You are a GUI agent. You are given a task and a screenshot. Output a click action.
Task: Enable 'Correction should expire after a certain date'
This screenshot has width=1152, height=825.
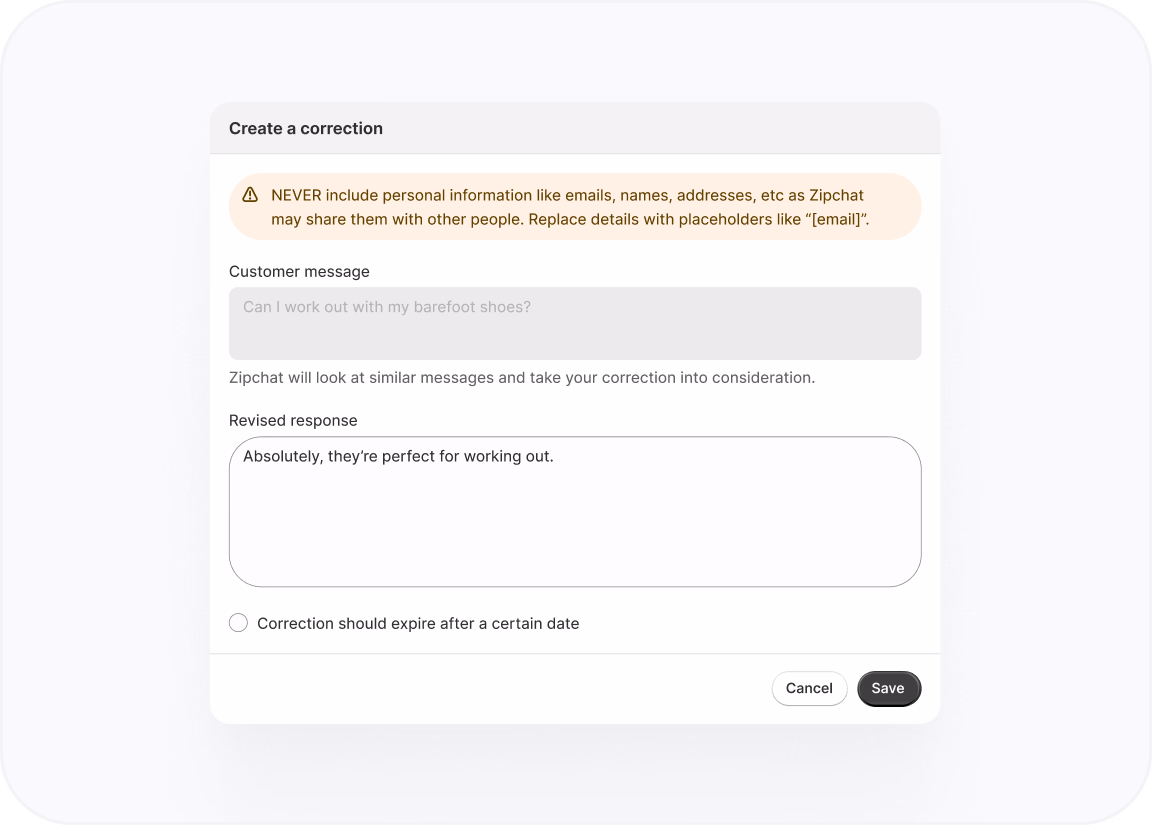[x=238, y=622]
